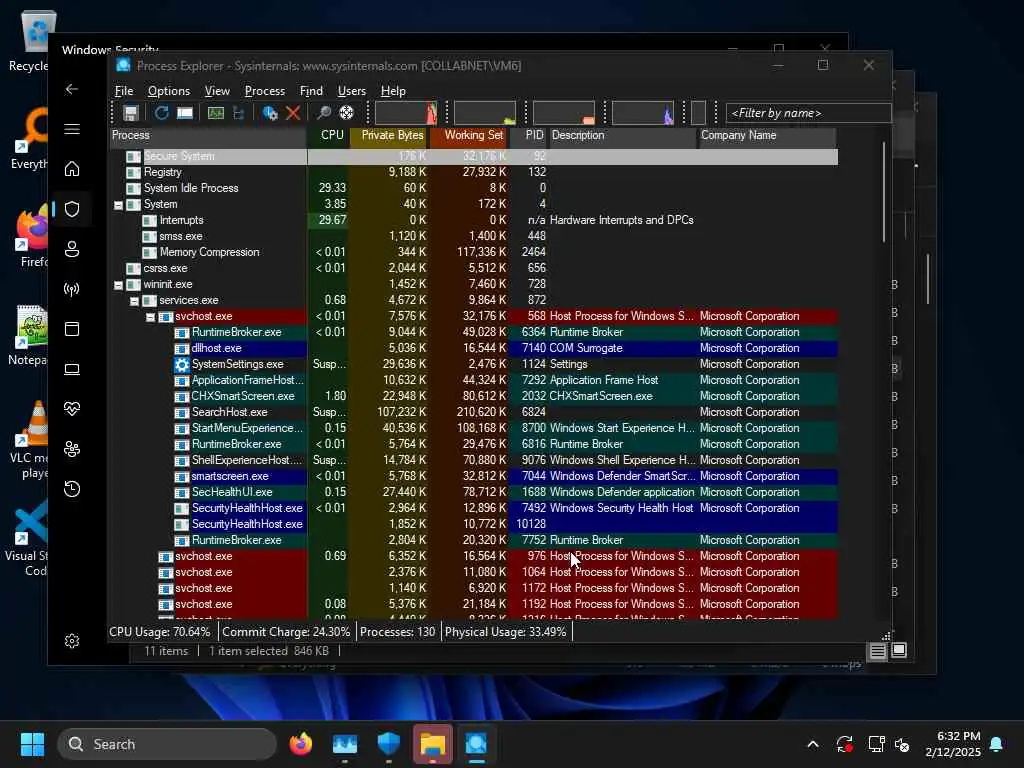Screen dimensions: 1024x768
Task: Click the red X Kill Process icon
Action: pos(293,113)
